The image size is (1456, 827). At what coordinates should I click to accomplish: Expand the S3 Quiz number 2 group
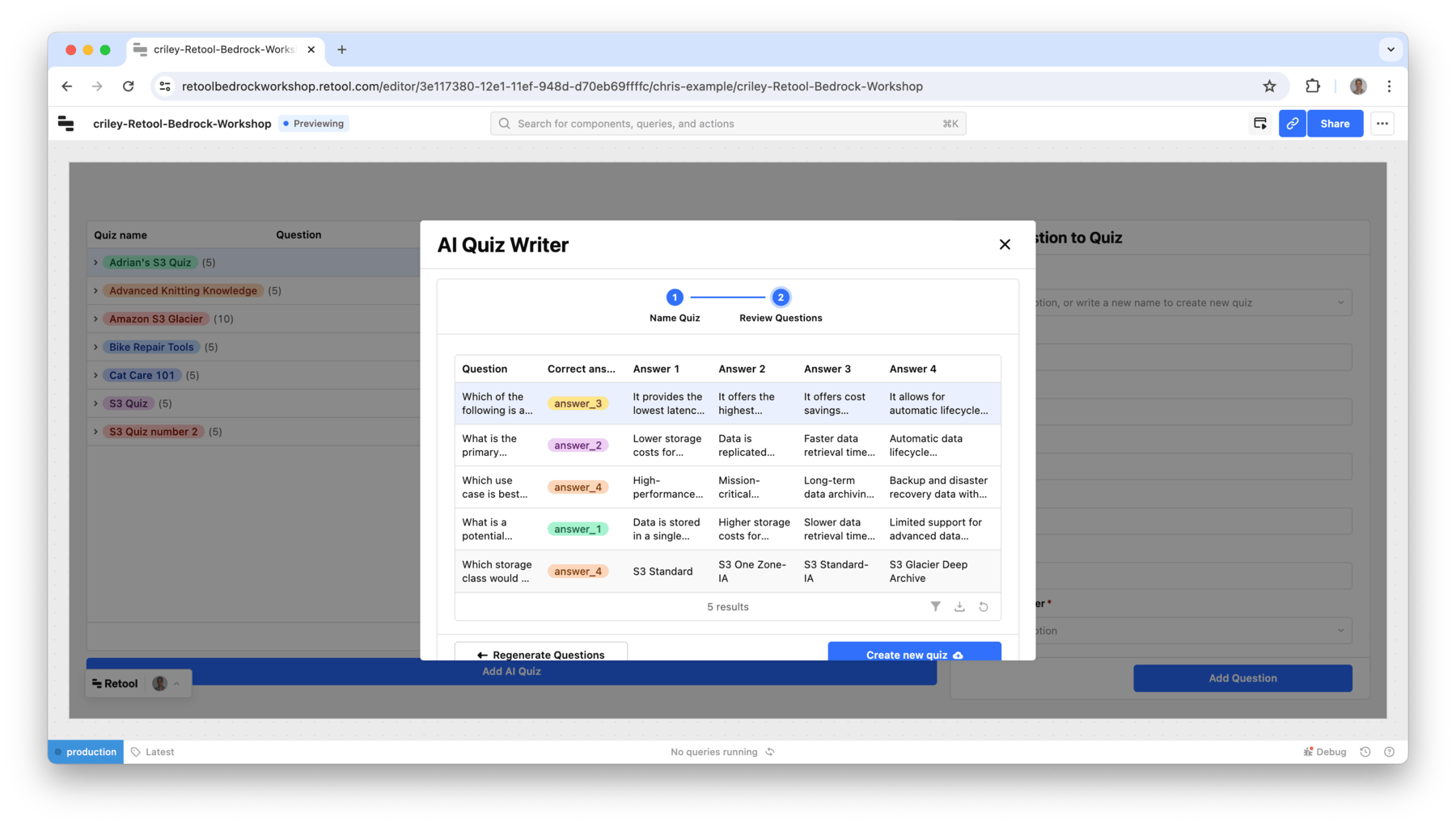(95, 432)
